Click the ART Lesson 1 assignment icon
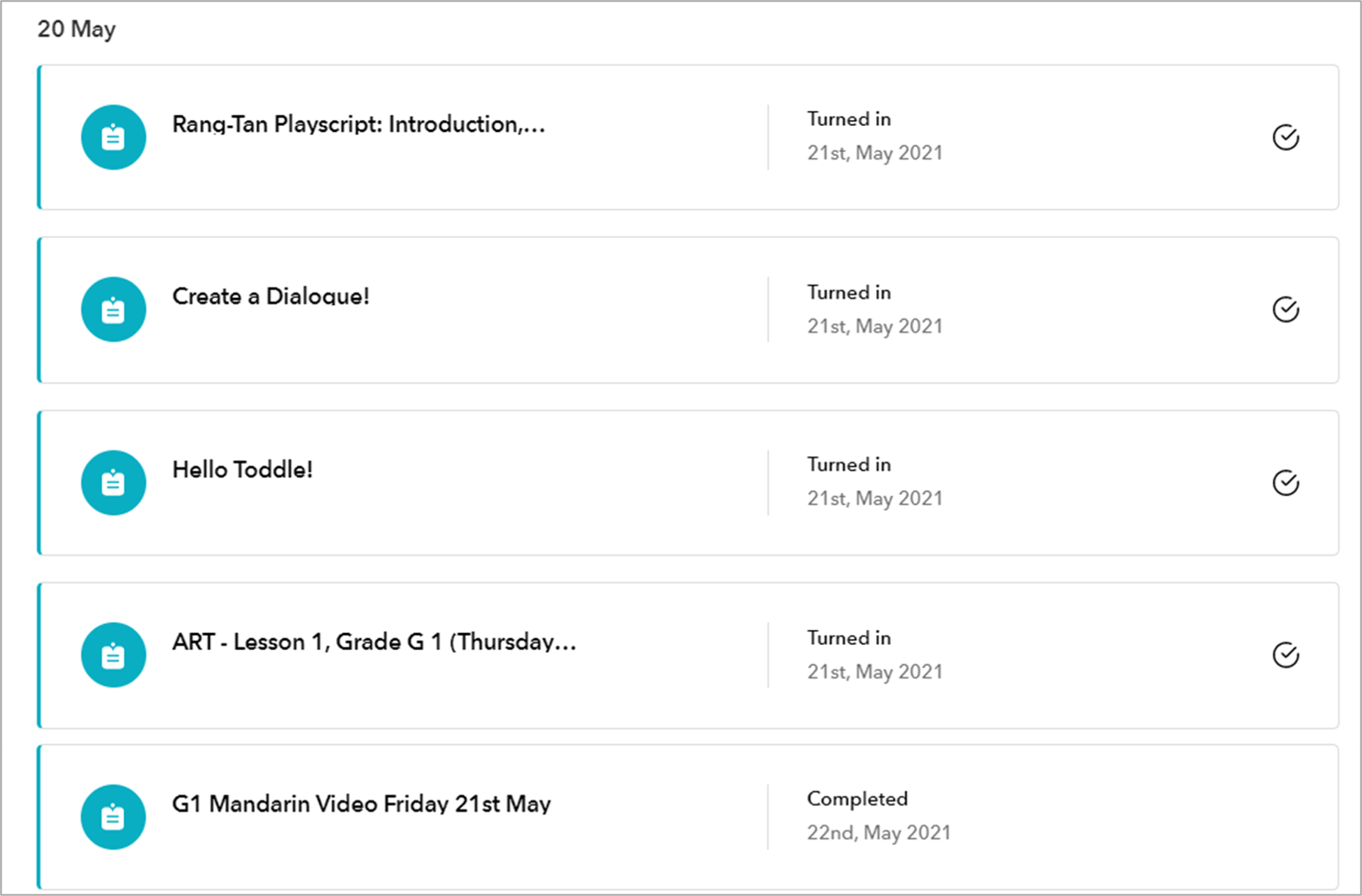This screenshot has height=896, width=1362. coord(113,655)
